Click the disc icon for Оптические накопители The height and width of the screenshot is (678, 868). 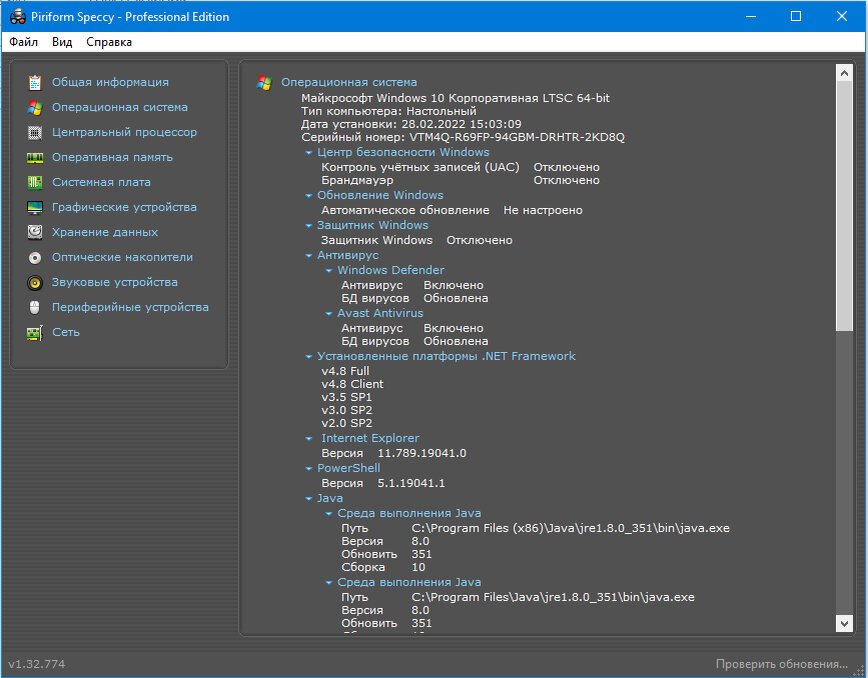(35, 257)
